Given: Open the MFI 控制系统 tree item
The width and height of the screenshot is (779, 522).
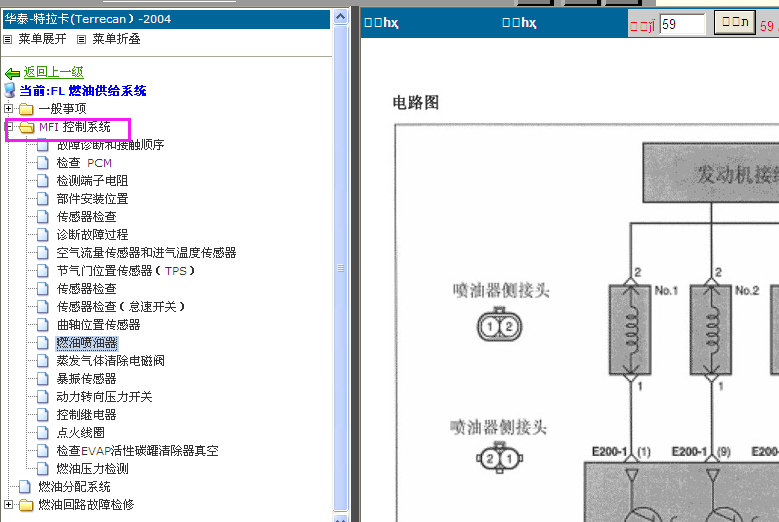Looking at the screenshot, I should tap(75, 127).
